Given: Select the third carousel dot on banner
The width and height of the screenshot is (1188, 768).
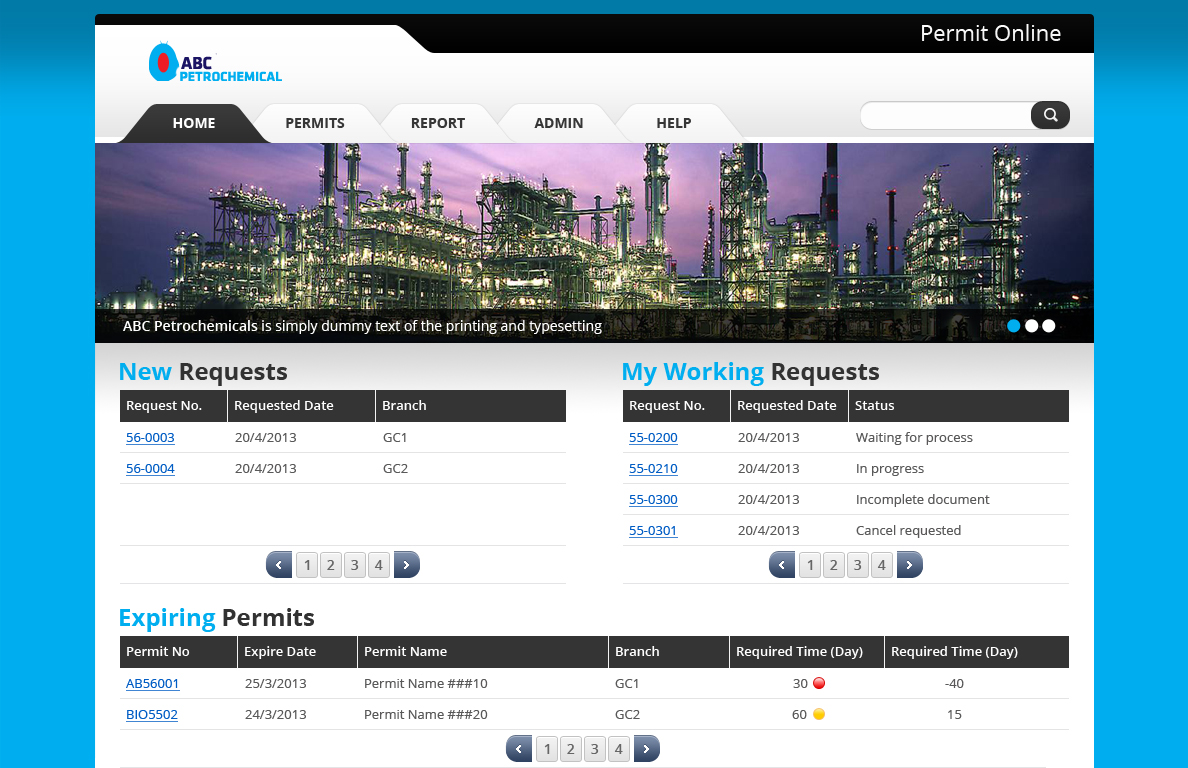Looking at the screenshot, I should (x=1048, y=325).
